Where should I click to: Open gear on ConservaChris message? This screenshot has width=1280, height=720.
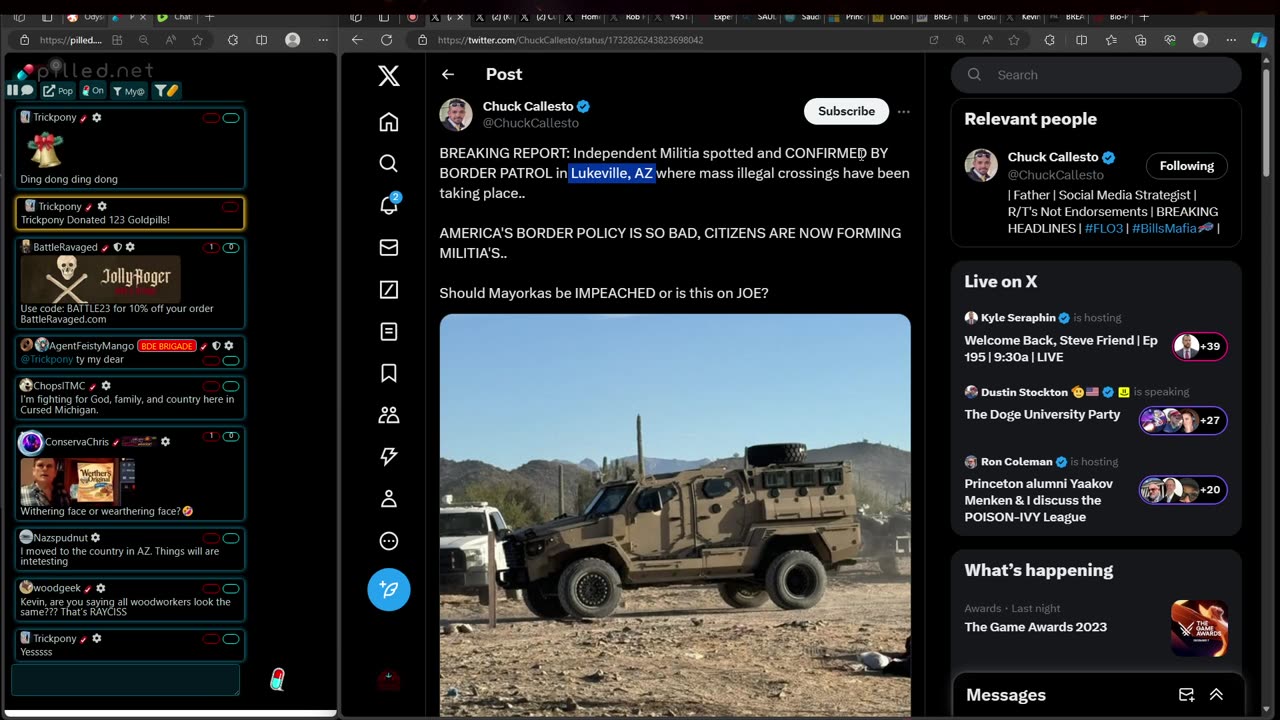[165, 441]
